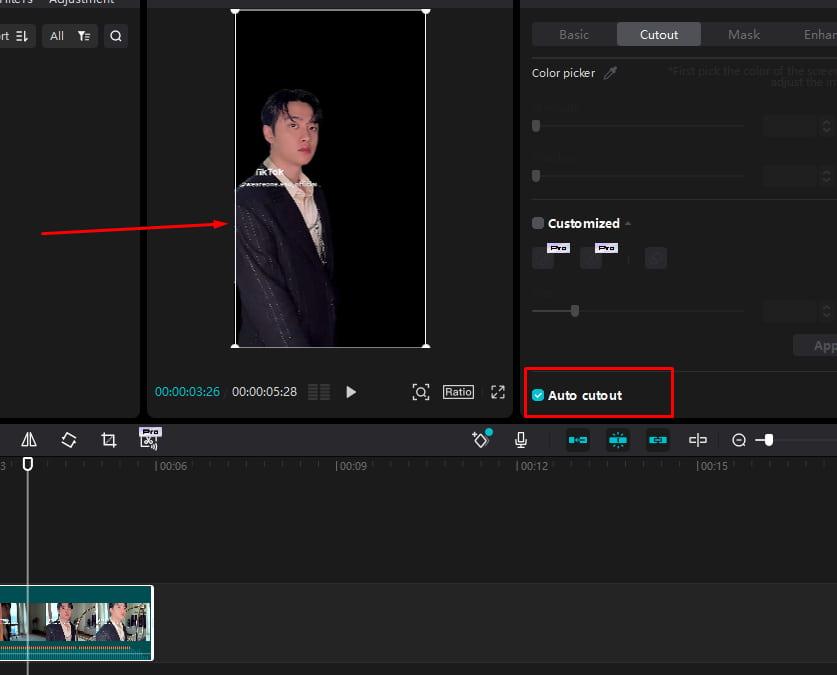Select the Mirror tool above the timeline
Image resolution: width=837 pixels, height=675 pixels.
coord(28,439)
